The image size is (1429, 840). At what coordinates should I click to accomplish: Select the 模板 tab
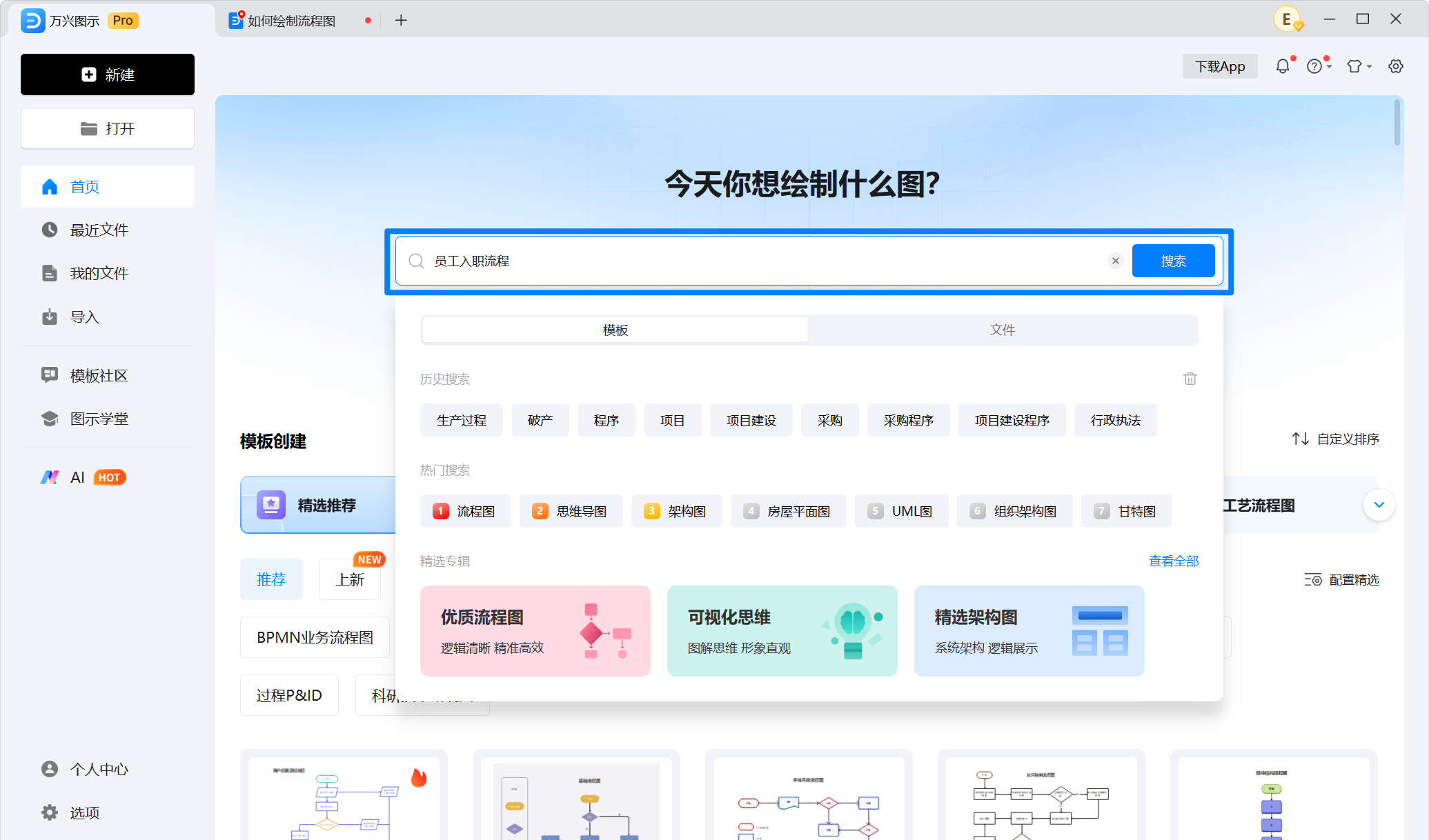[615, 330]
